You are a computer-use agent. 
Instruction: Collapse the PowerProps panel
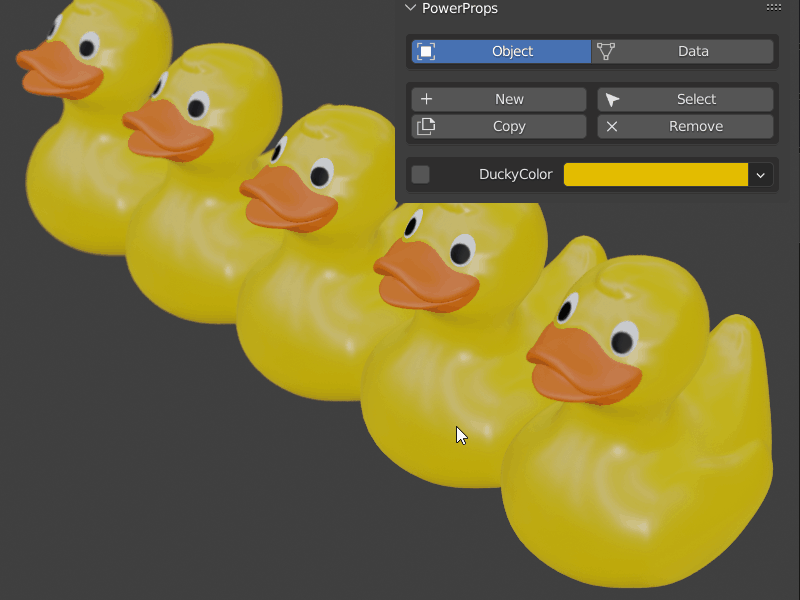[410, 8]
